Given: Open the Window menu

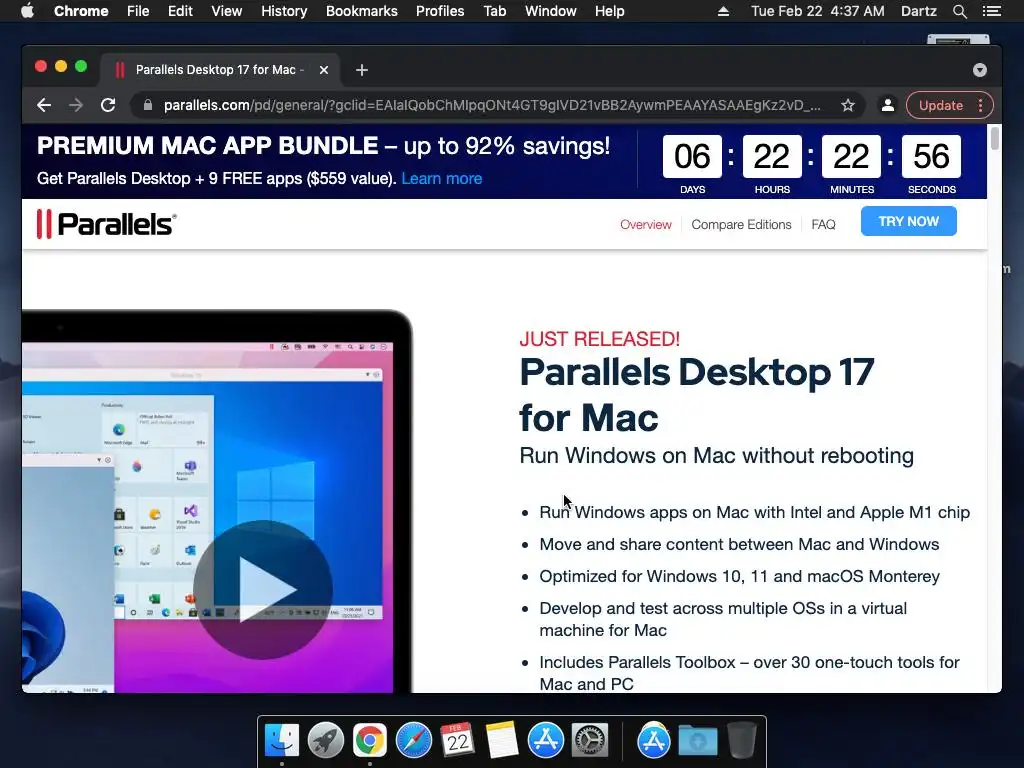Looking at the screenshot, I should 551,11.
